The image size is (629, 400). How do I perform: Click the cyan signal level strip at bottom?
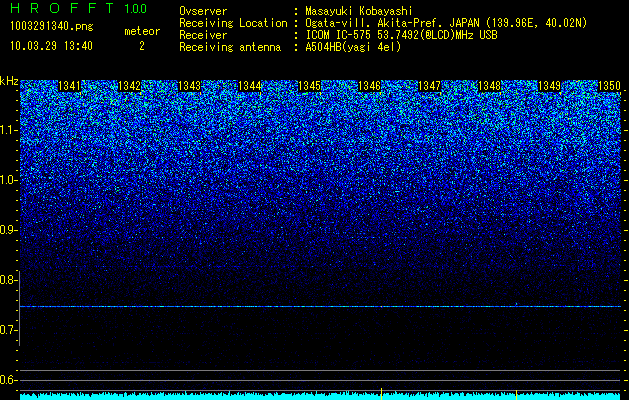coord(320,396)
